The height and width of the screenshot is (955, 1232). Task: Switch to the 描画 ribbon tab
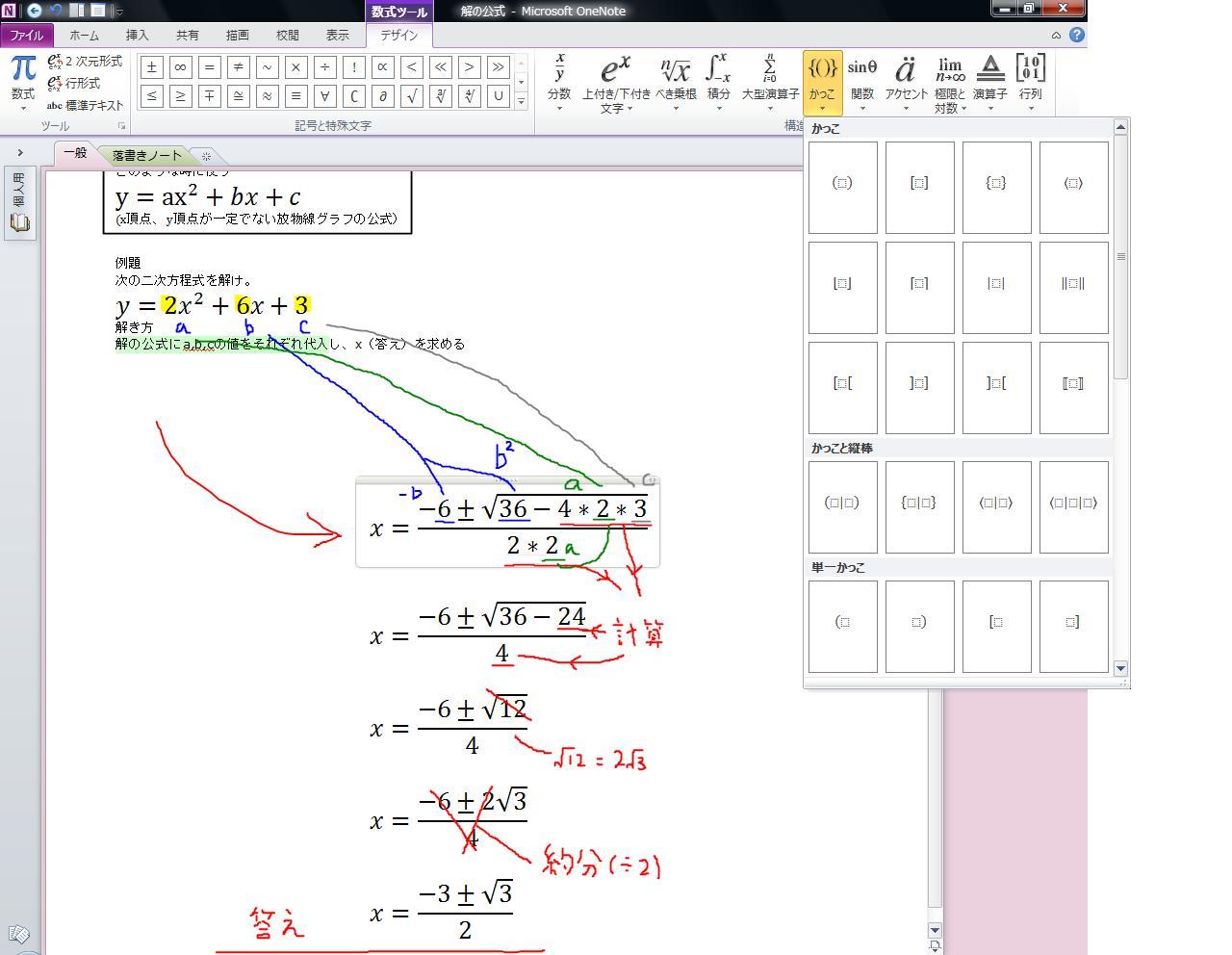[x=238, y=35]
